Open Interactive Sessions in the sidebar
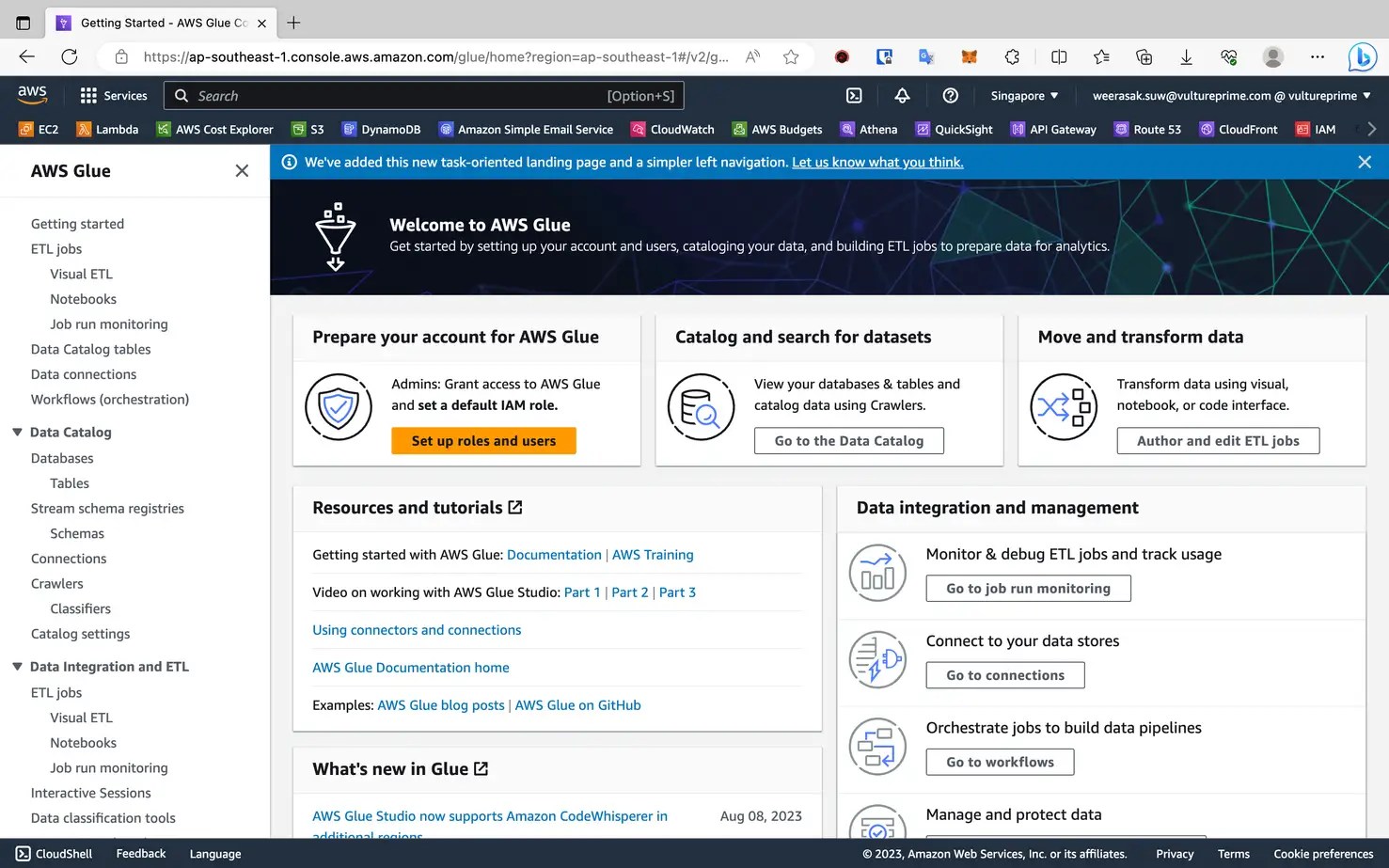1389x868 pixels. click(x=90, y=793)
